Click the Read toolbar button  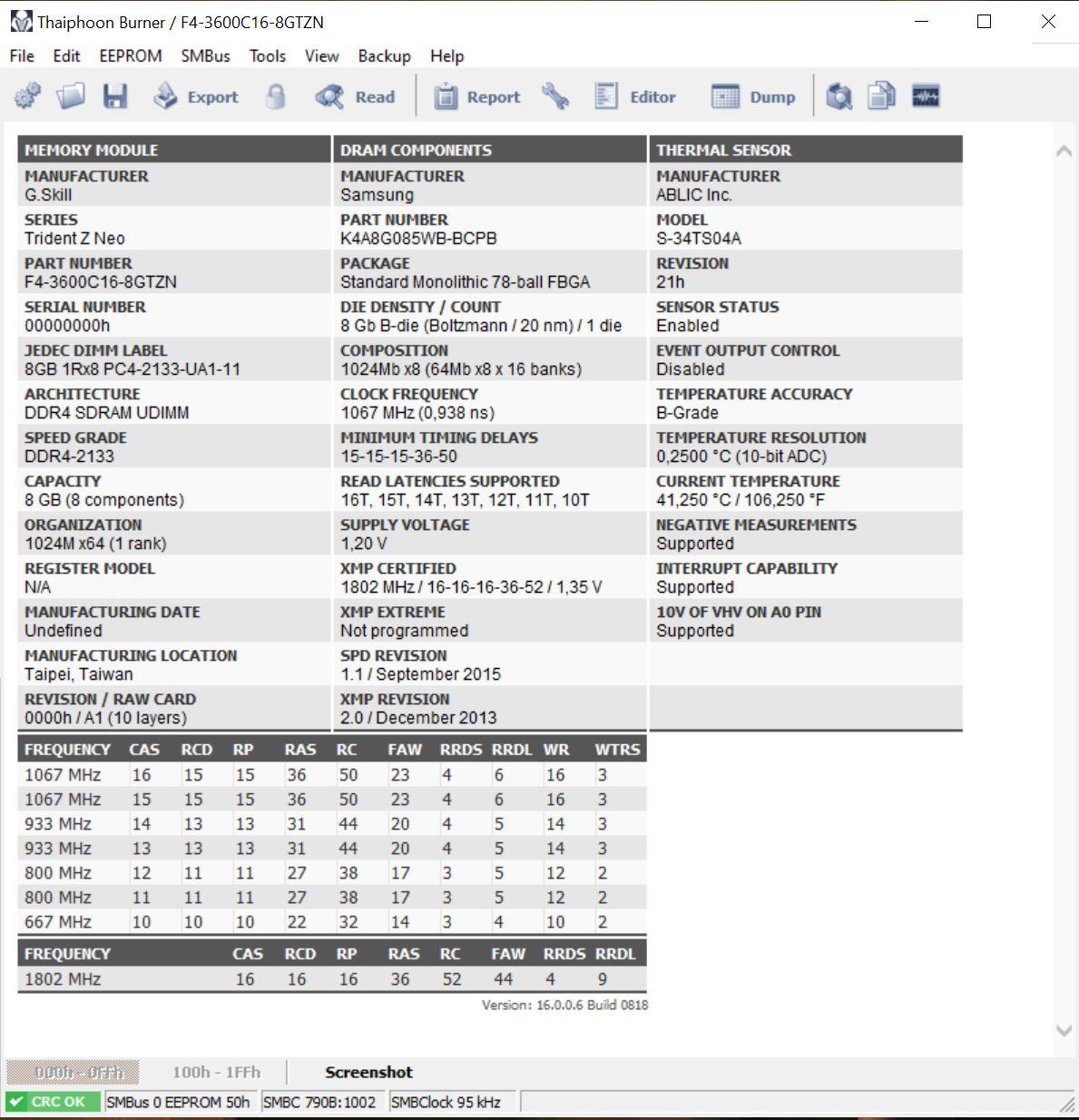355,96
